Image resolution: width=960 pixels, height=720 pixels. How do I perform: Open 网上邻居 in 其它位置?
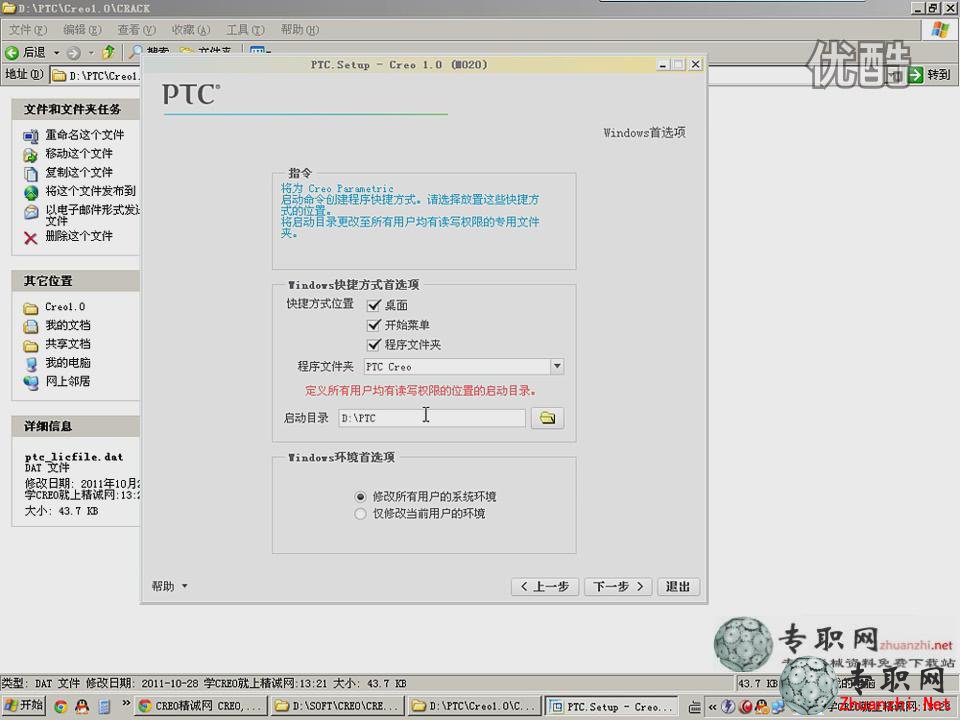(68, 381)
